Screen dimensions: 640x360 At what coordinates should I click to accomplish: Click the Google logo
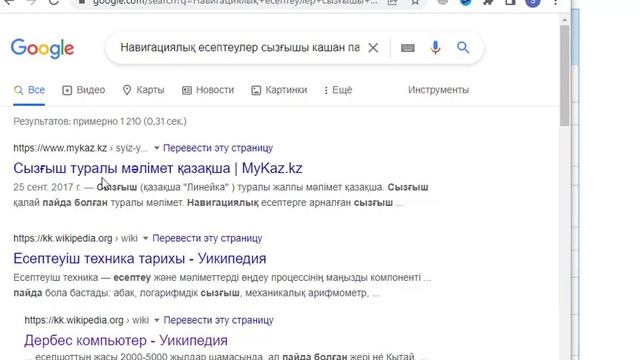tap(42, 49)
